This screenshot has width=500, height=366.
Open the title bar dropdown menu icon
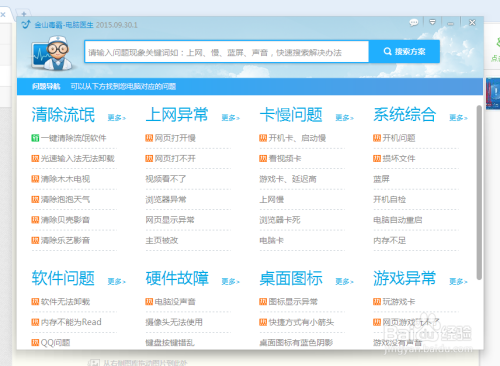point(432,22)
